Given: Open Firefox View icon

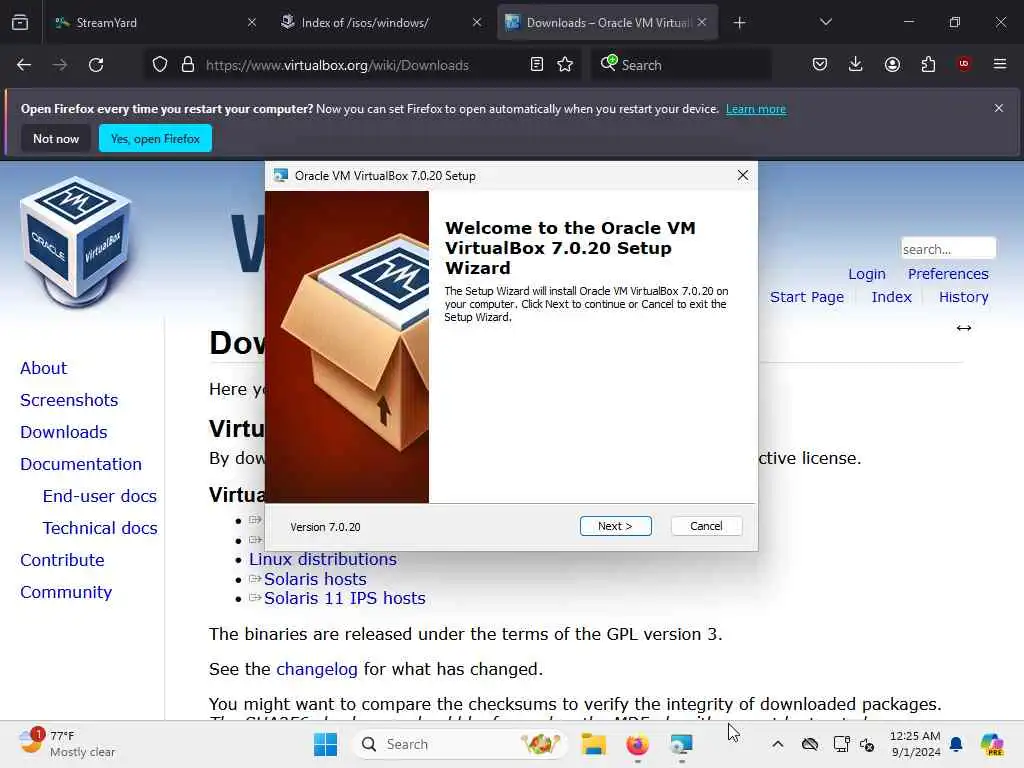Looking at the screenshot, I should click(20, 22).
